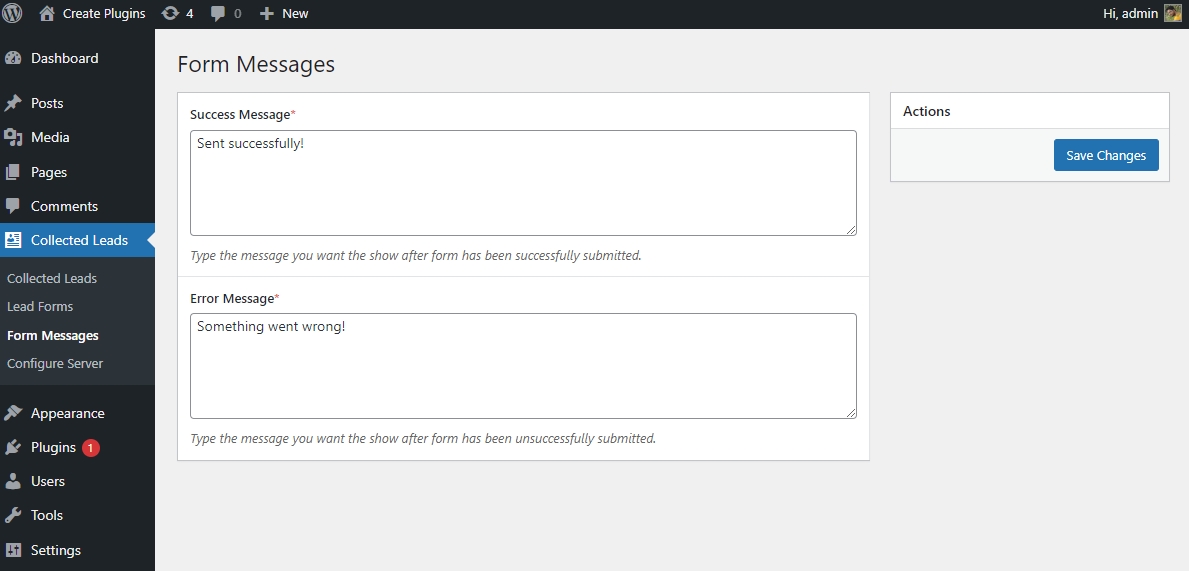Grab the Success Message textarea resize handle
Image resolution: width=1189 pixels, height=571 pixels.
[851, 230]
